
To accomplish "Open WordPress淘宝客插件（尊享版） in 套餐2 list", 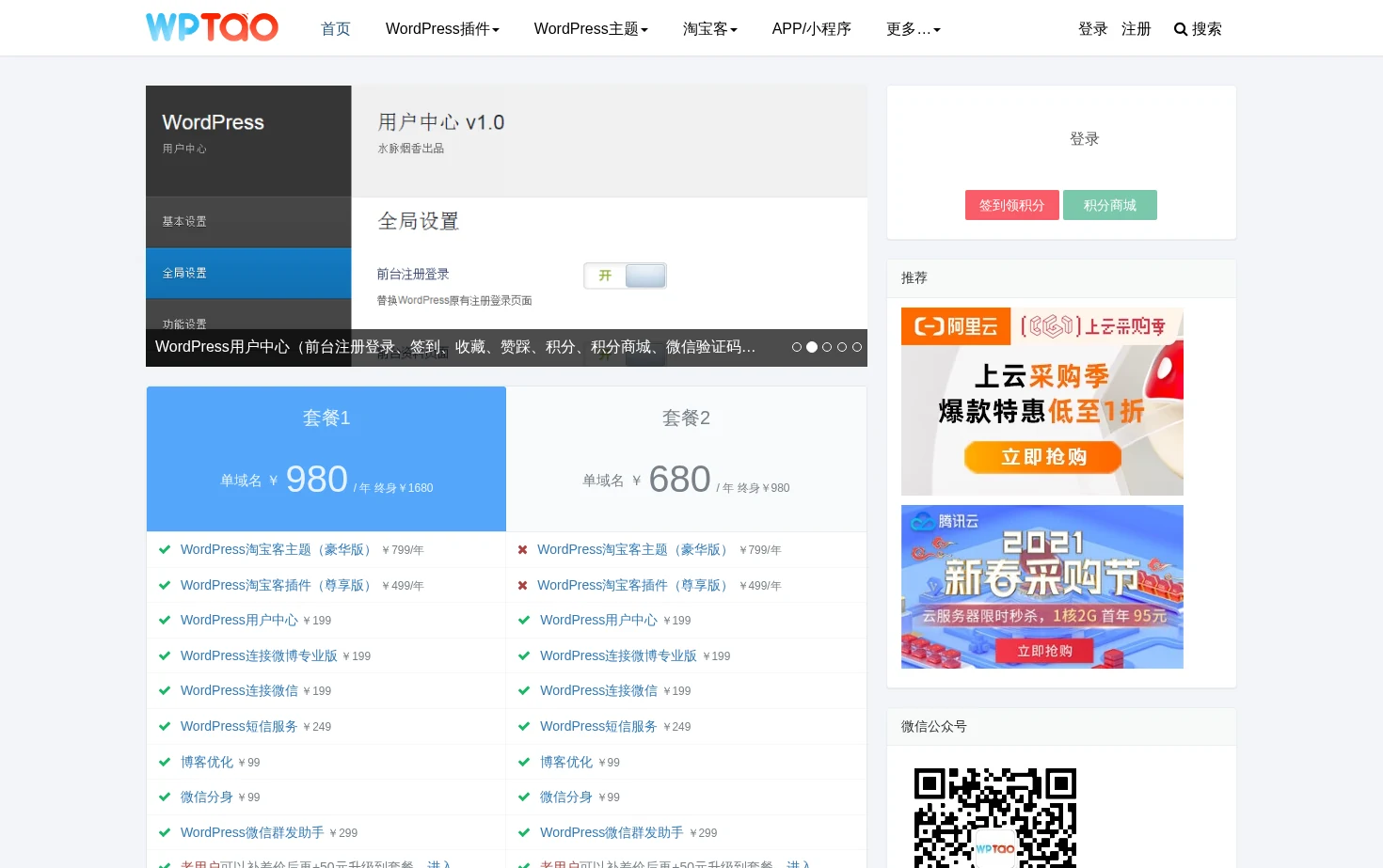I will coord(635,585).
